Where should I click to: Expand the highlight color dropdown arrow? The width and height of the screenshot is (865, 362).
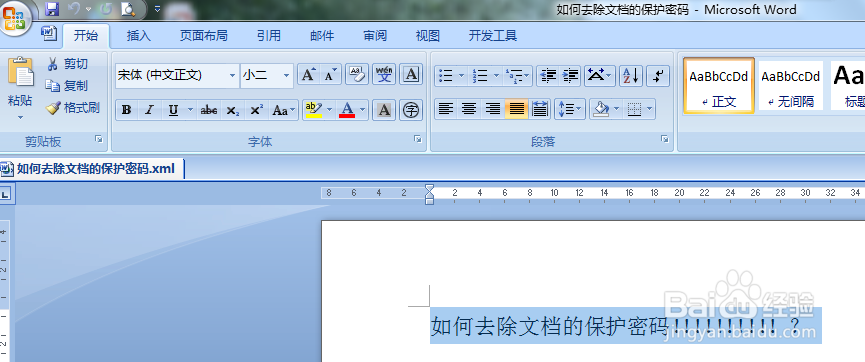[x=330, y=110]
